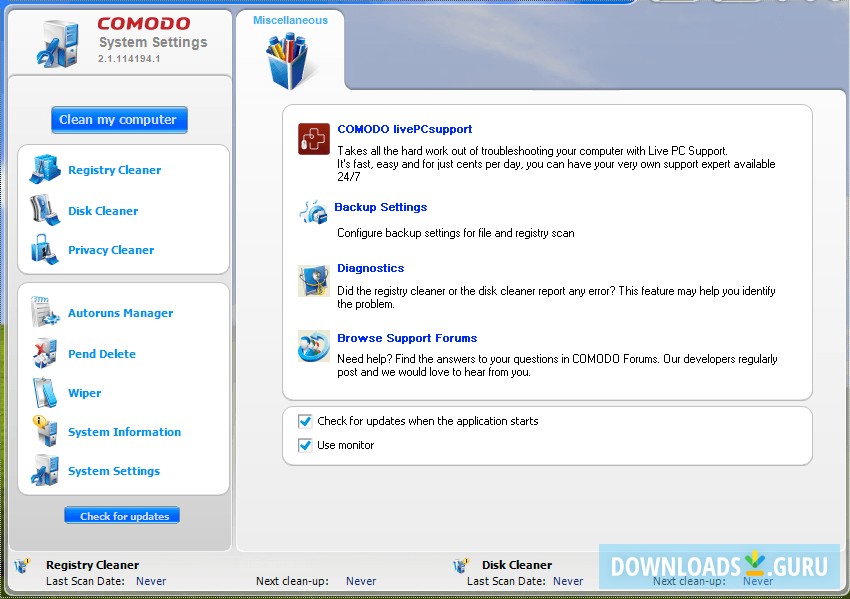Click the System Settings sidebar icon

pyautogui.click(x=44, y=470)
